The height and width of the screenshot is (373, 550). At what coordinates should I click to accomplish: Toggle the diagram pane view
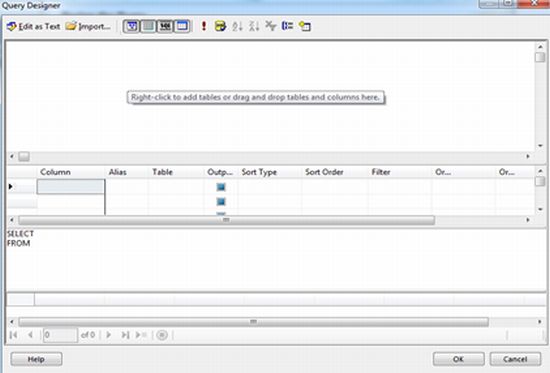tap(132, 26)
